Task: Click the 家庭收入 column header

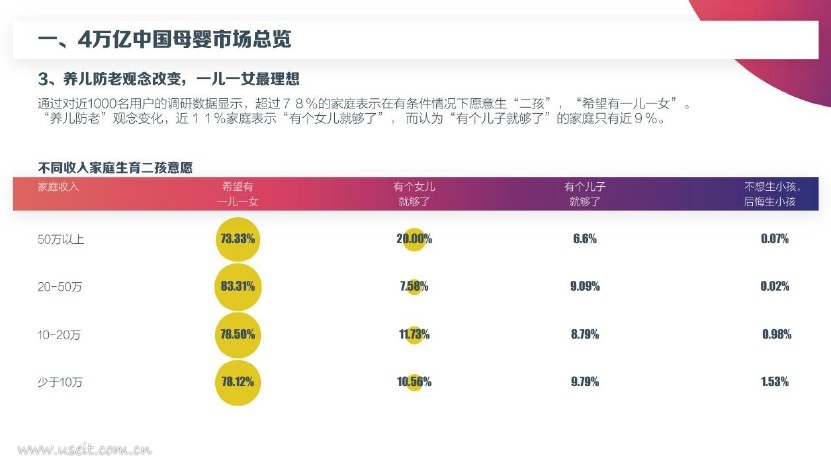Action: tap(58, 187)
